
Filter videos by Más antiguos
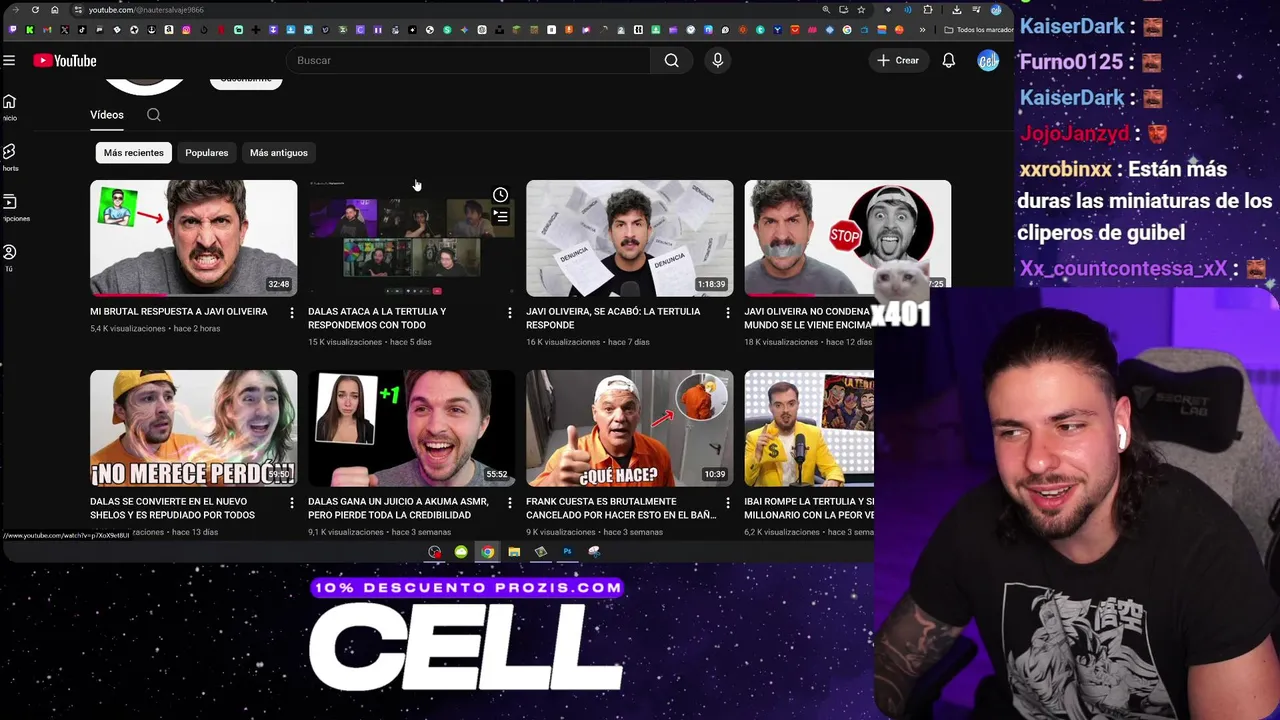point(279,153)
